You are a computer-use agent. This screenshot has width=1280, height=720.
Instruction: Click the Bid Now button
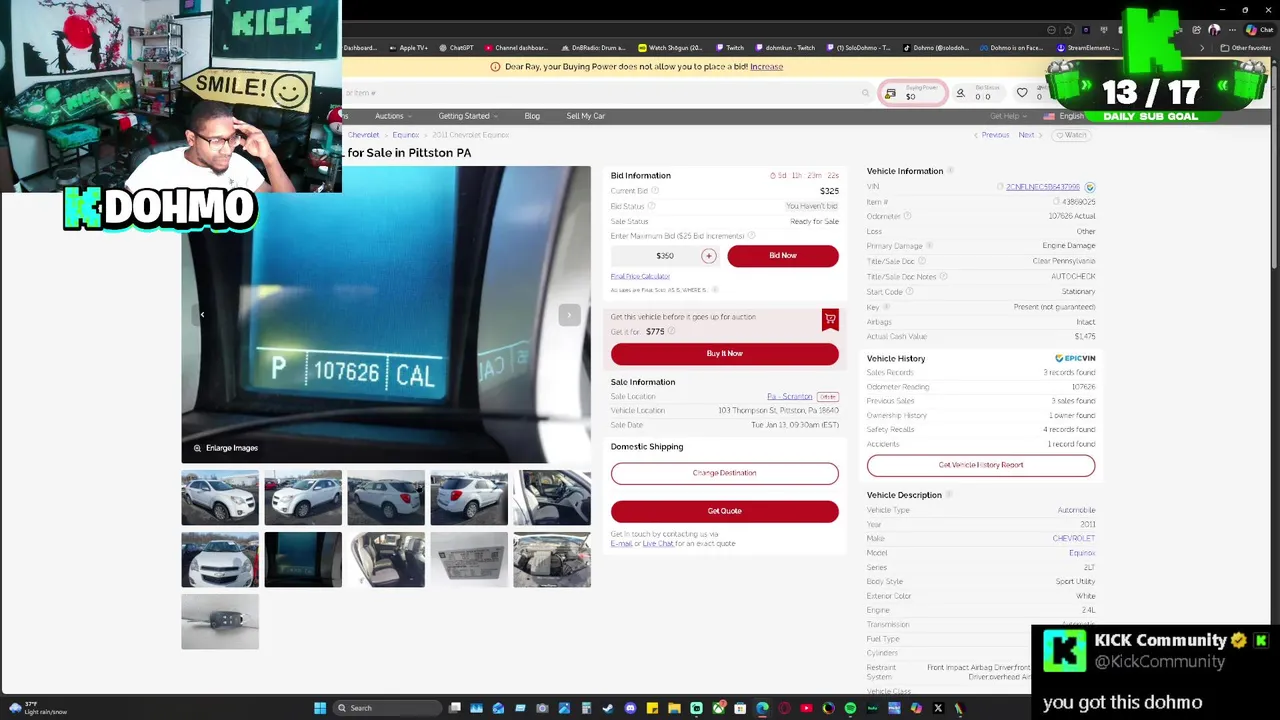tap(783, 256)
